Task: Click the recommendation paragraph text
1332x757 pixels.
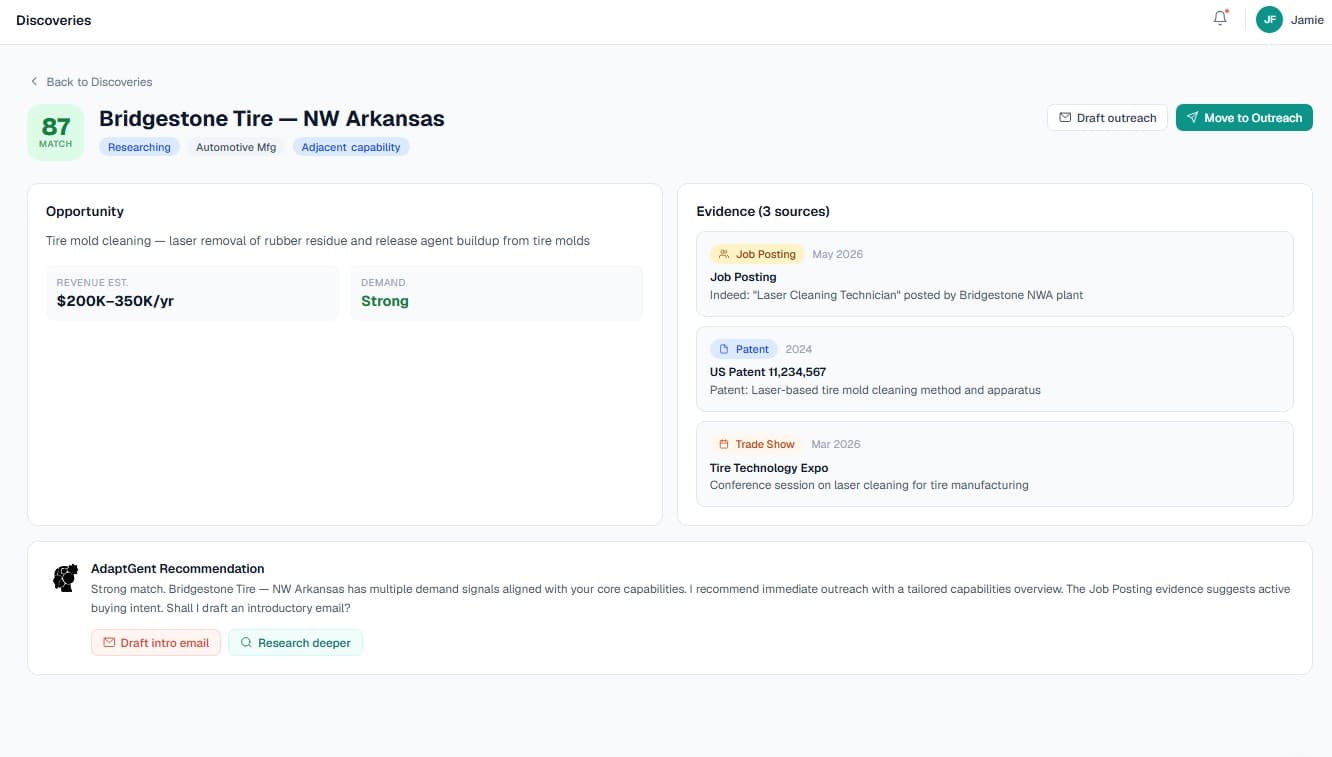Action: pos(690,598)
